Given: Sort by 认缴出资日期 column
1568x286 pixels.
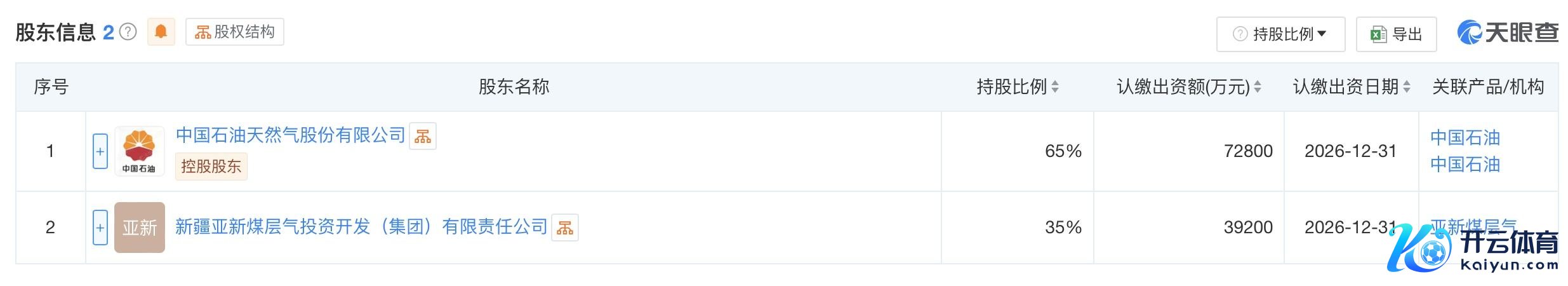Looking at the screenshot, I should 1407,86.
